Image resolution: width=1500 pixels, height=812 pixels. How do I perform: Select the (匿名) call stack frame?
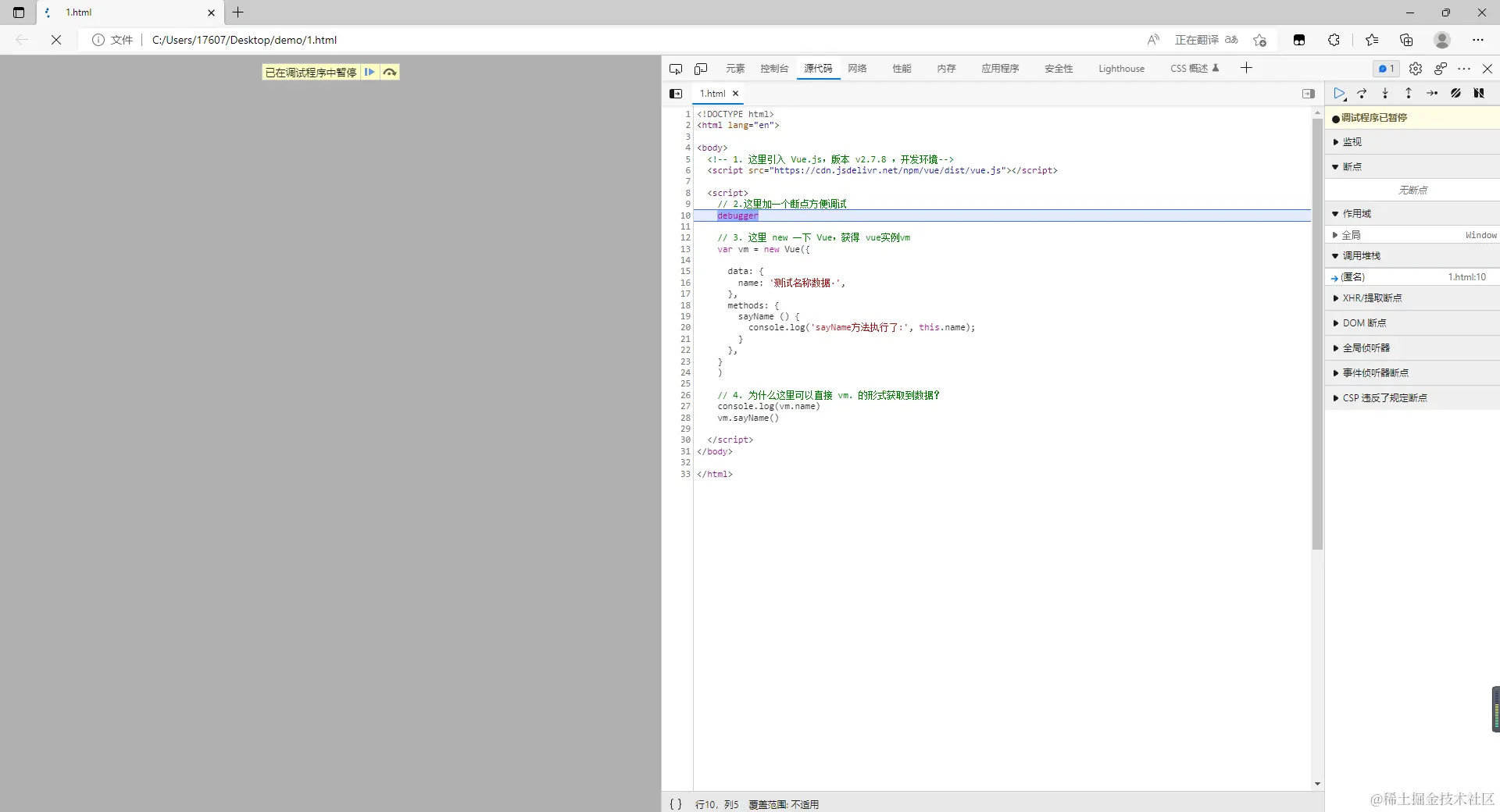[1412, 277]
